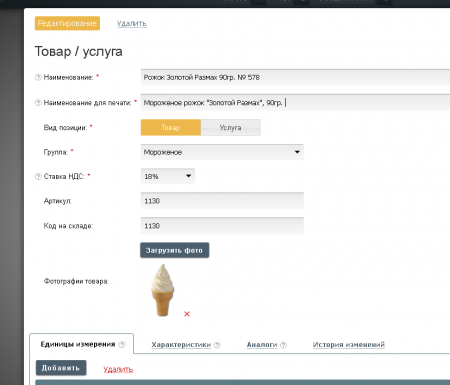
Task: Click help icon beside Наименование для печати
Action: pos(38,103)
